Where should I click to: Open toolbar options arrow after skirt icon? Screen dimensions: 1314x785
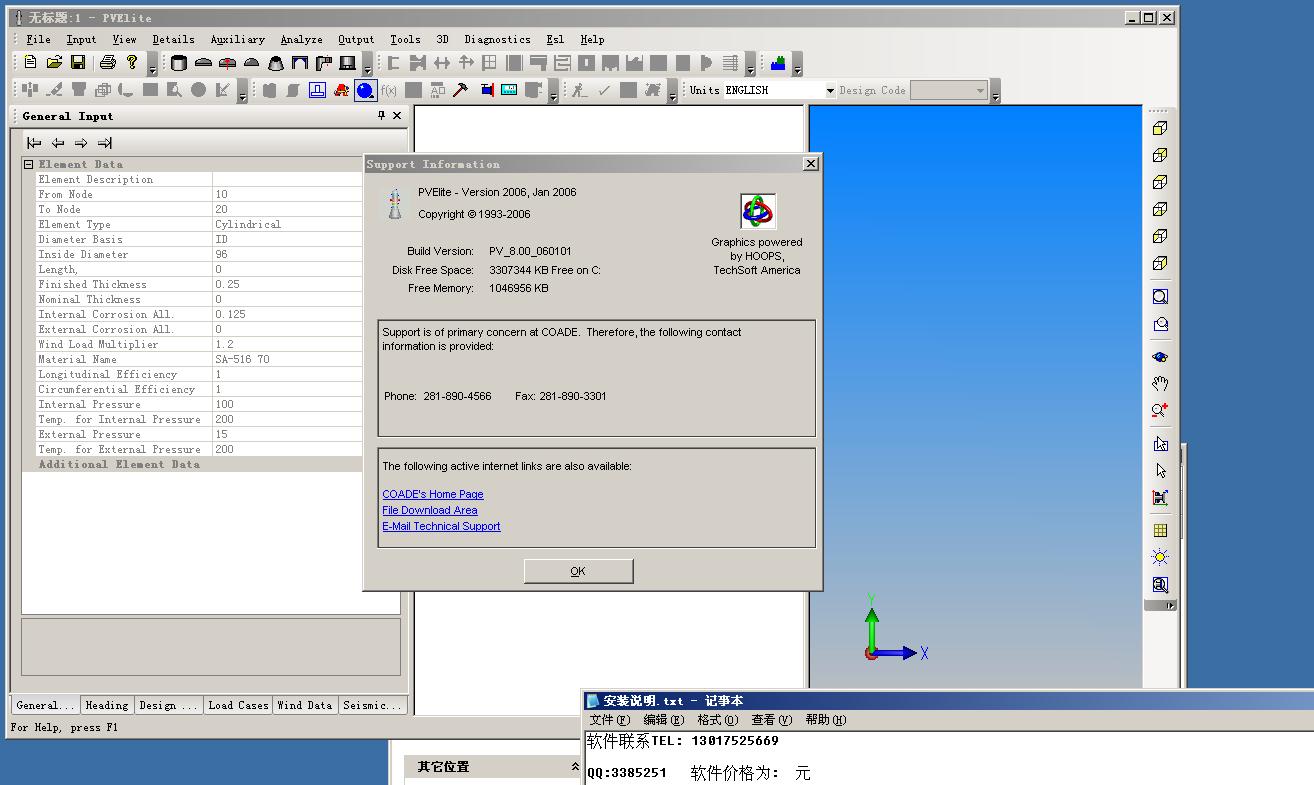click(367, 66)
